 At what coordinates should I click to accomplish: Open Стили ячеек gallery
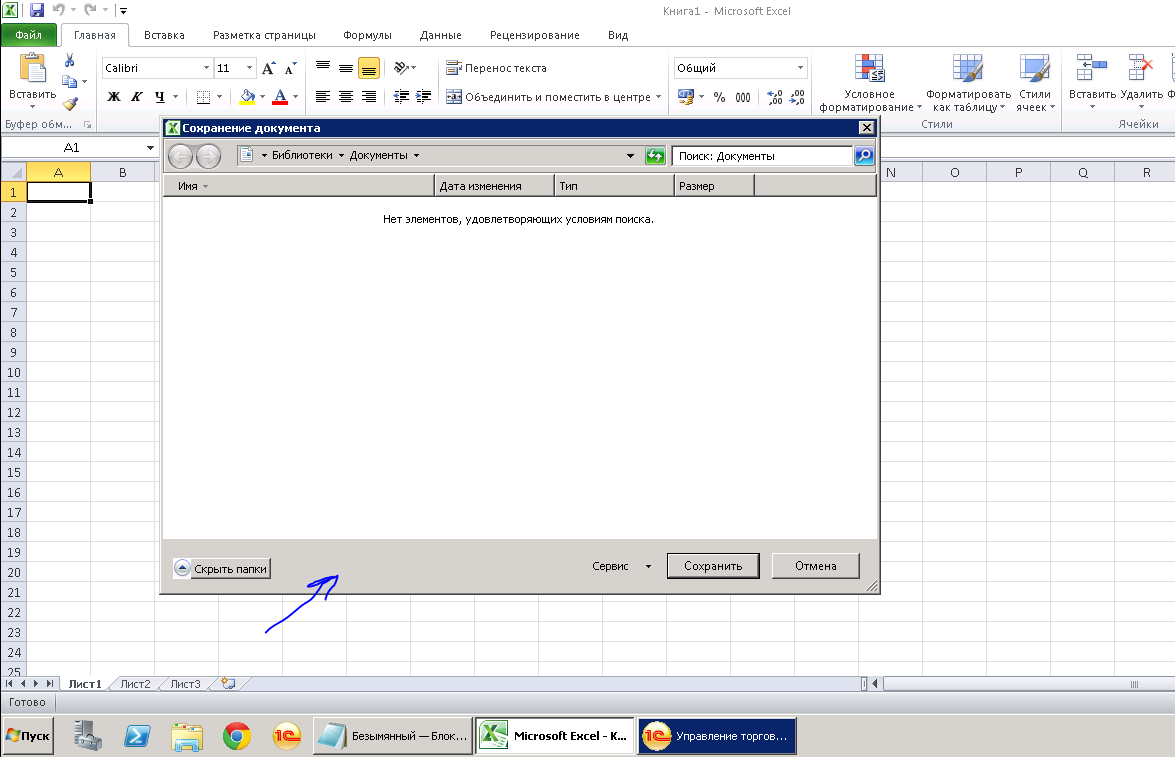(x=1035, y=83)
